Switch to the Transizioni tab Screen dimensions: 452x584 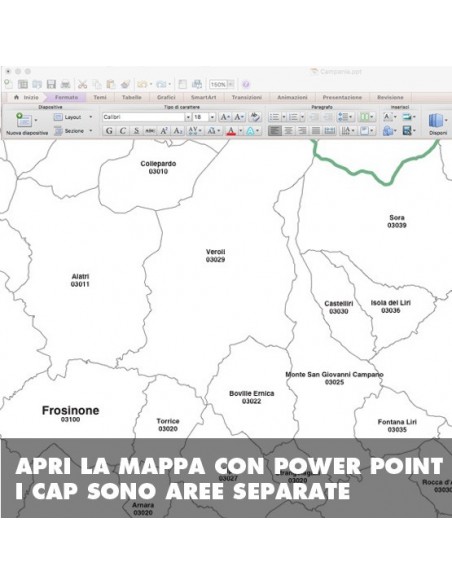point(246,97)
